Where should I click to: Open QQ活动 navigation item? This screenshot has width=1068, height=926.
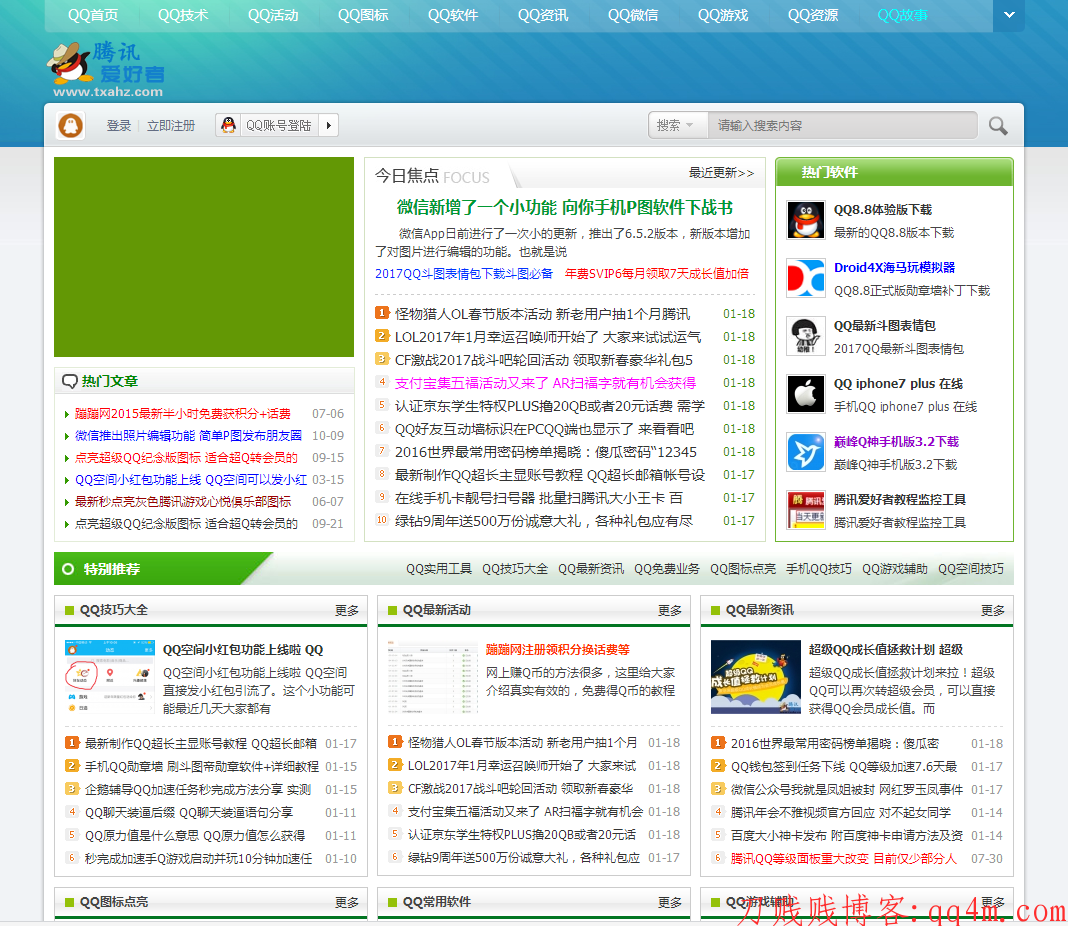(273, 15)
